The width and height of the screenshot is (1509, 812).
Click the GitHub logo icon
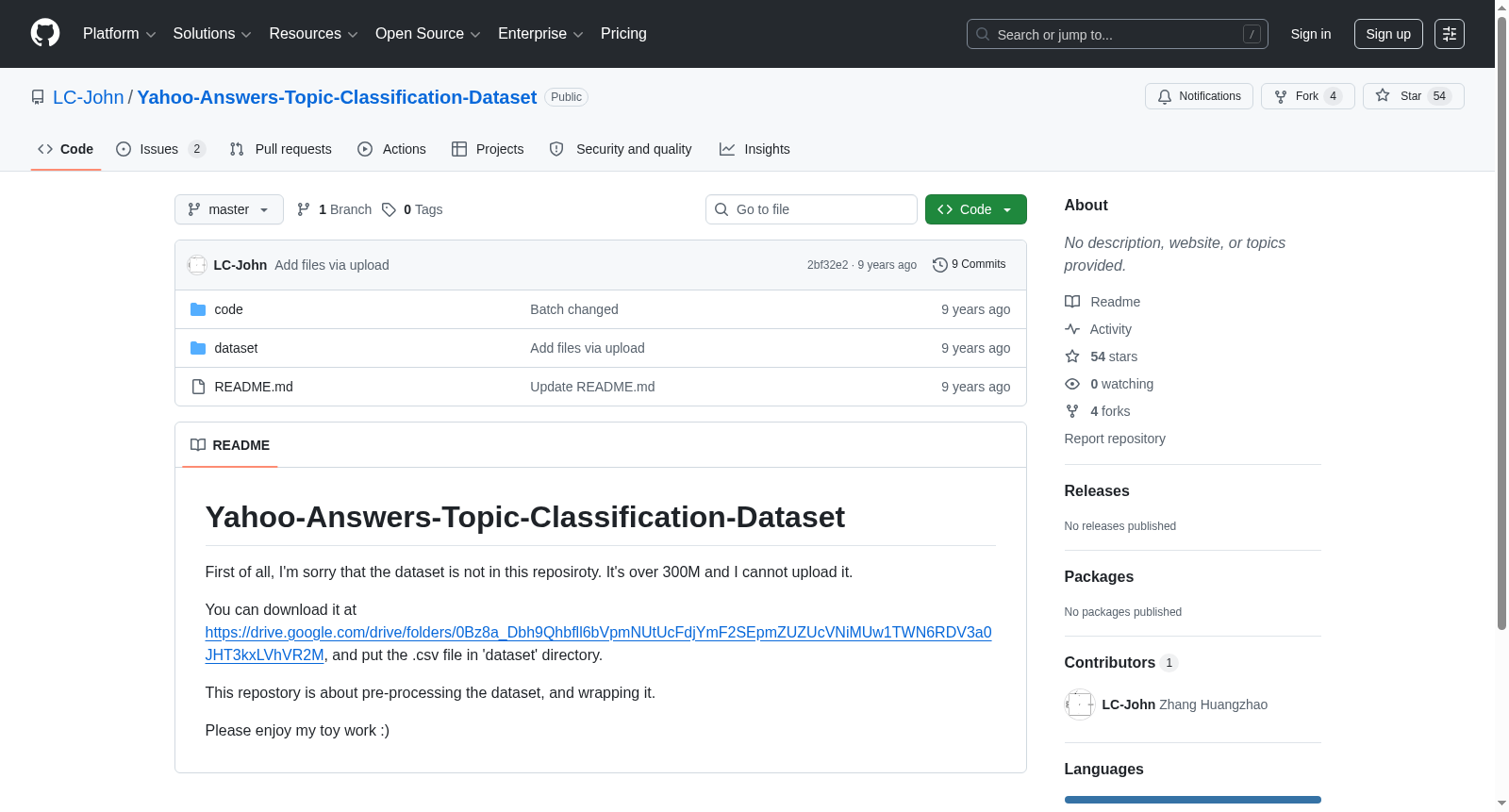45,33
